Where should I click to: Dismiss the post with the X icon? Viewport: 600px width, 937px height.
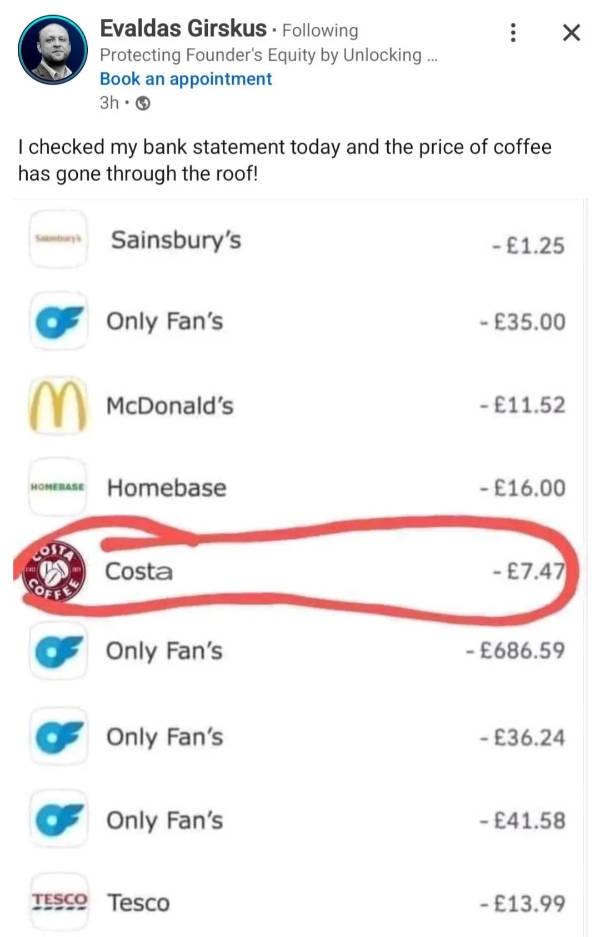(571, 32)
